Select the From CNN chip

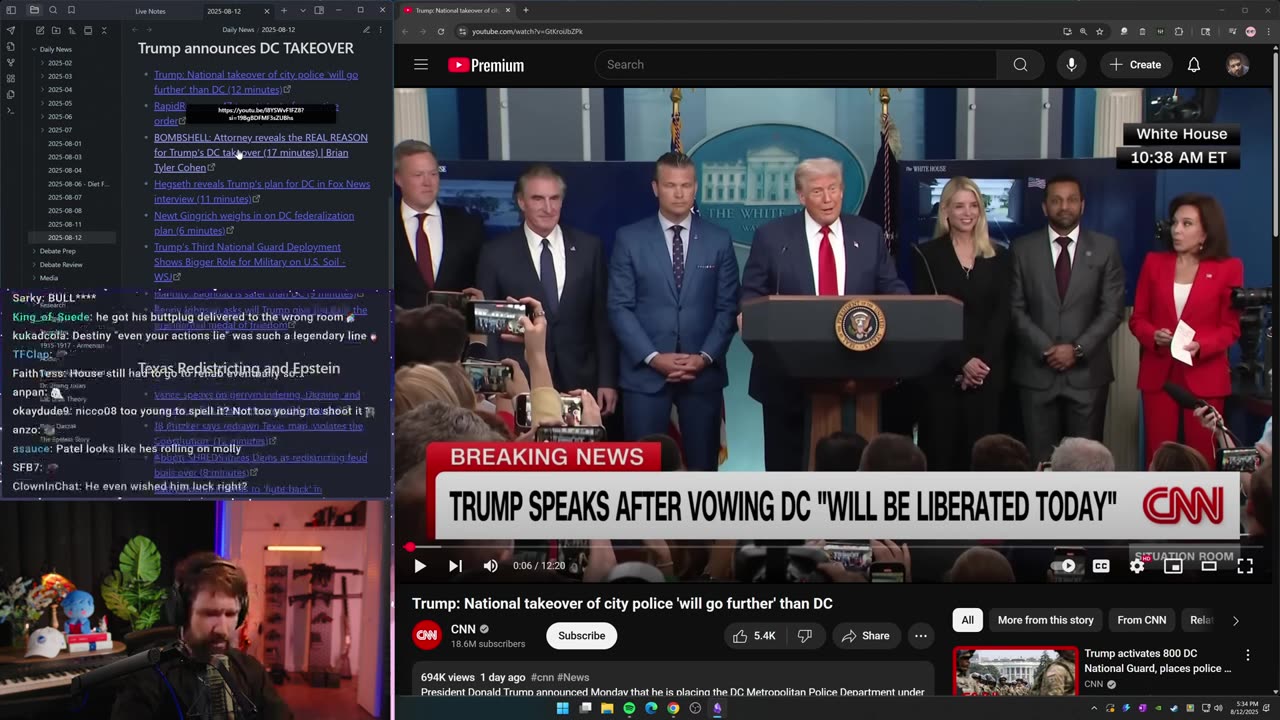(1141, 620)
